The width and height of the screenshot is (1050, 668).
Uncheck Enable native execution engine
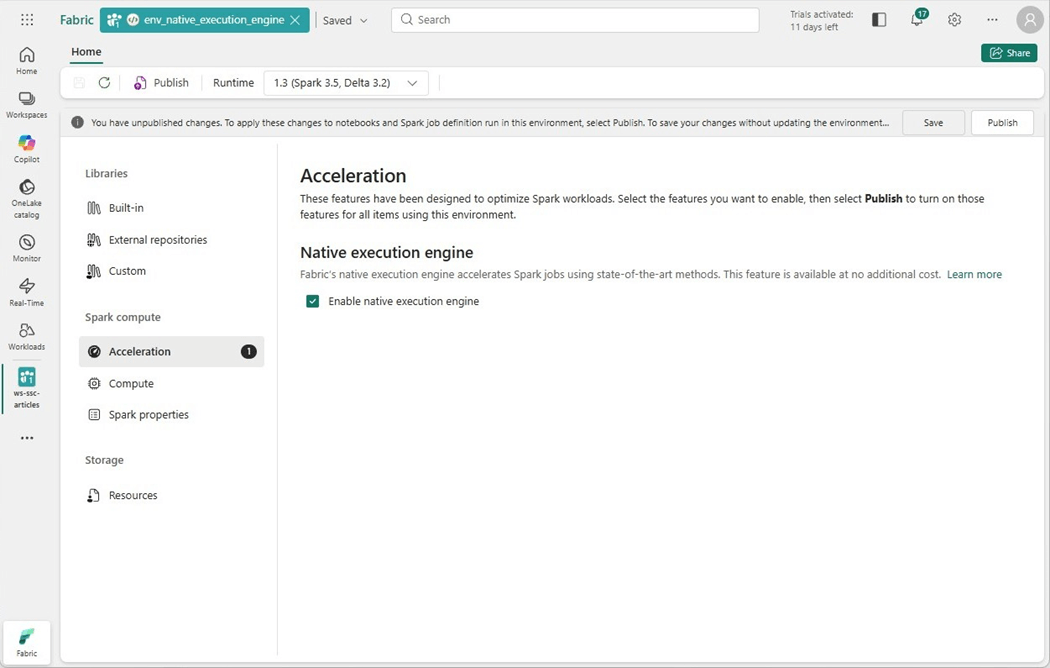[313, 301]
